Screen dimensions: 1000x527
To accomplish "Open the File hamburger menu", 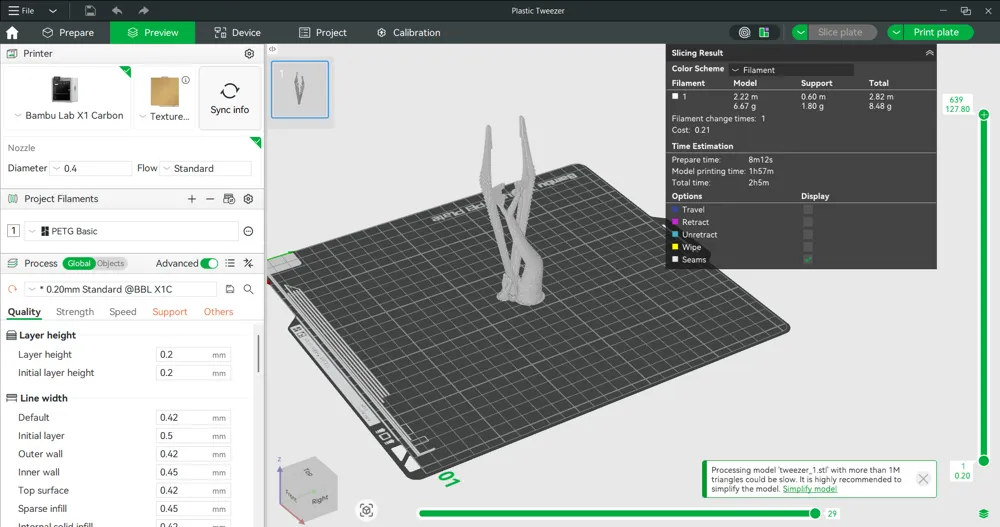I will click(x=21, y=10).
